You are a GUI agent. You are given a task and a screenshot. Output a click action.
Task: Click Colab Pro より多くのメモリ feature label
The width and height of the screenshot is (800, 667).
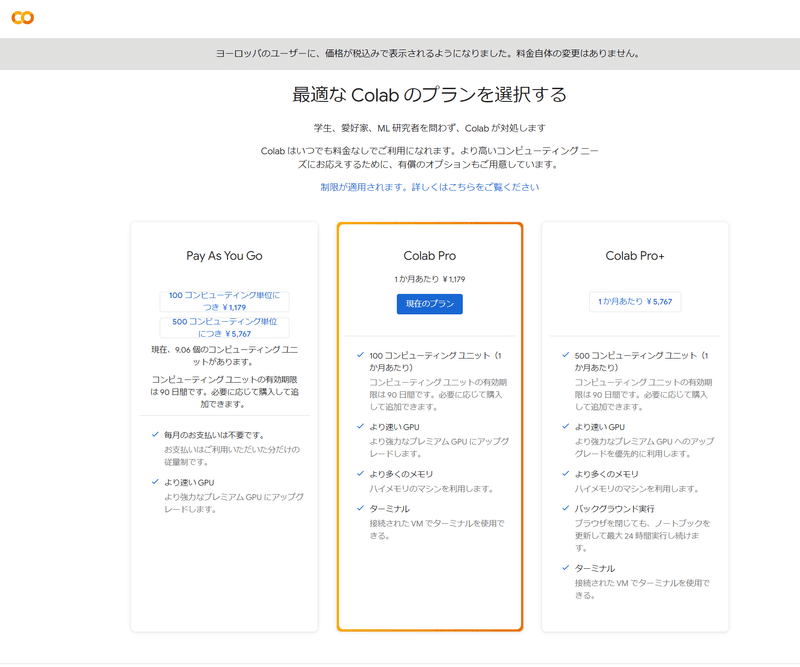pyautogui.click(x=401, y=474)
